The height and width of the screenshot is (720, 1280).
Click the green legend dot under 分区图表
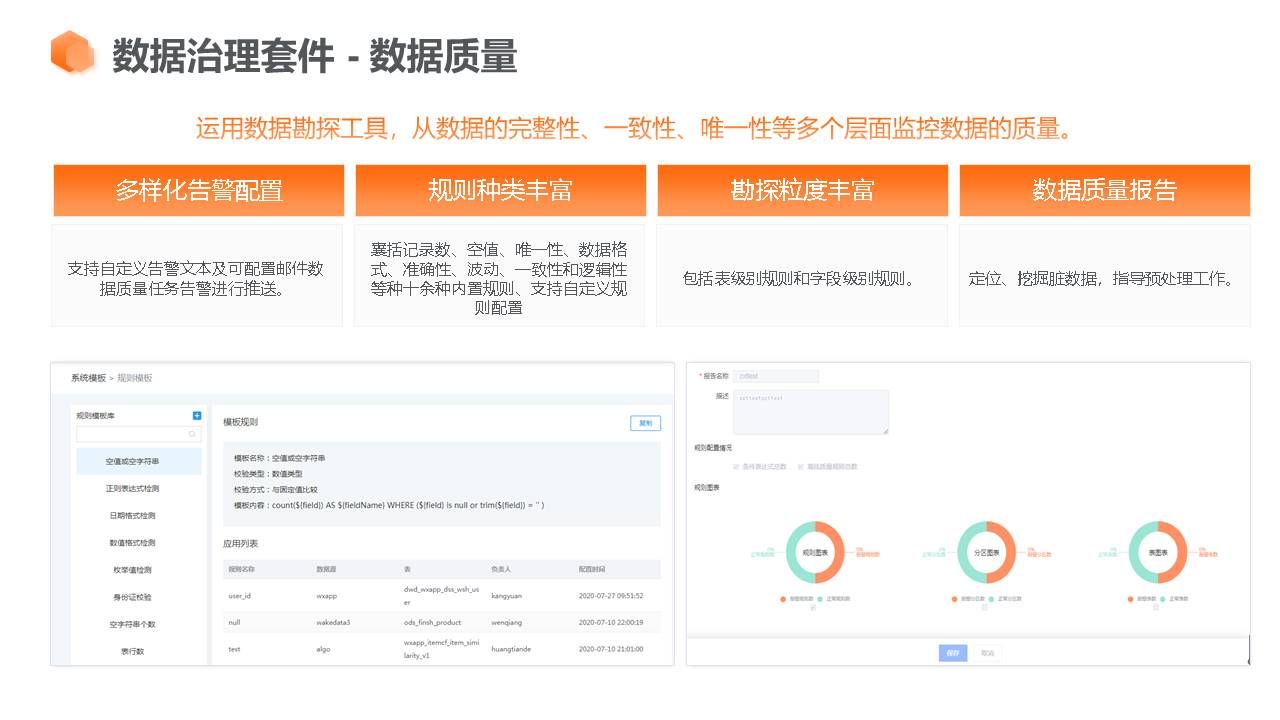[992, 599]
